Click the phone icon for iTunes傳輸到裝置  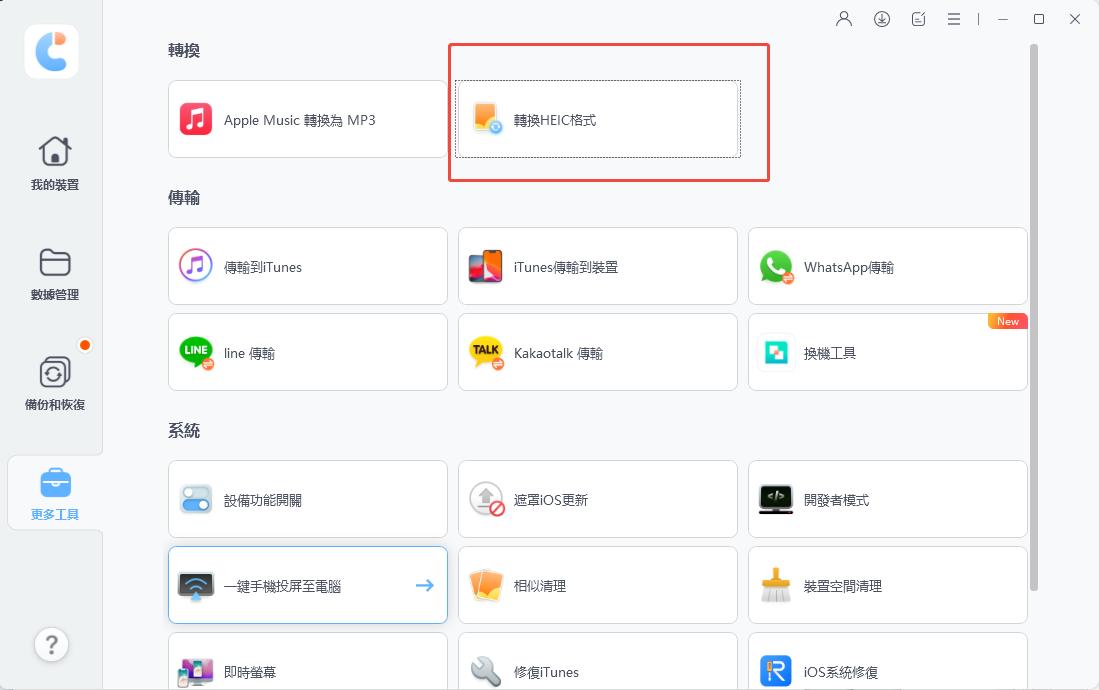tap(486, 266)
